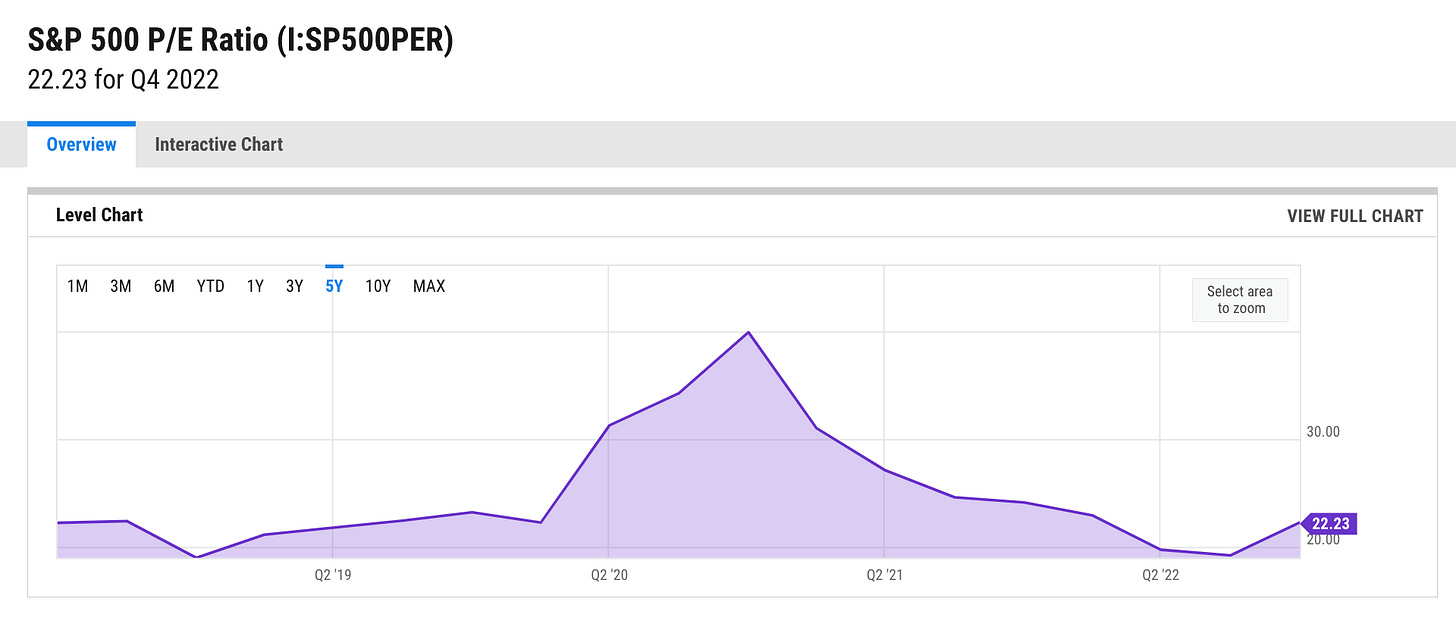1456x617 pixels.
Task: Select the 10Y time range
Action: pos(378,286)
